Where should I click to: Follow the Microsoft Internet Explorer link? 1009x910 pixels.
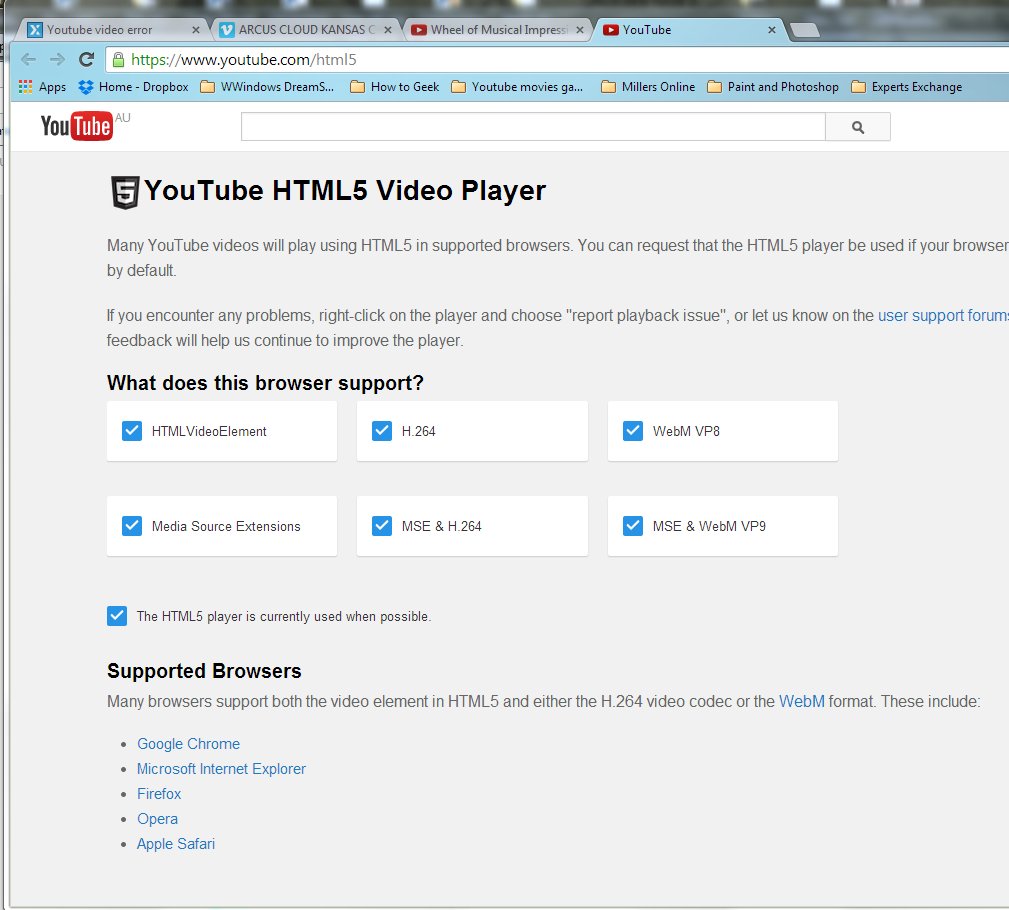[221, 769]
